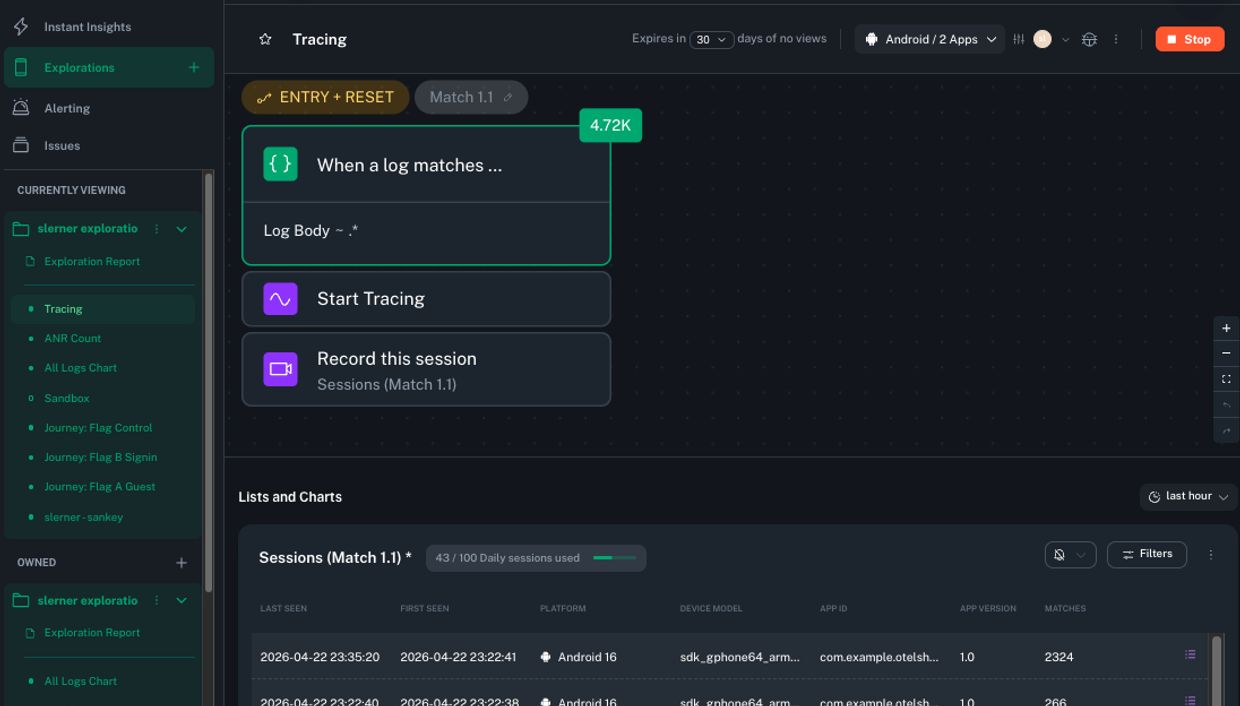The height and width of the screenshot is (706, 1240).
Task: Select the Issues icon in the sidebar
Action: tap(20, 145)
